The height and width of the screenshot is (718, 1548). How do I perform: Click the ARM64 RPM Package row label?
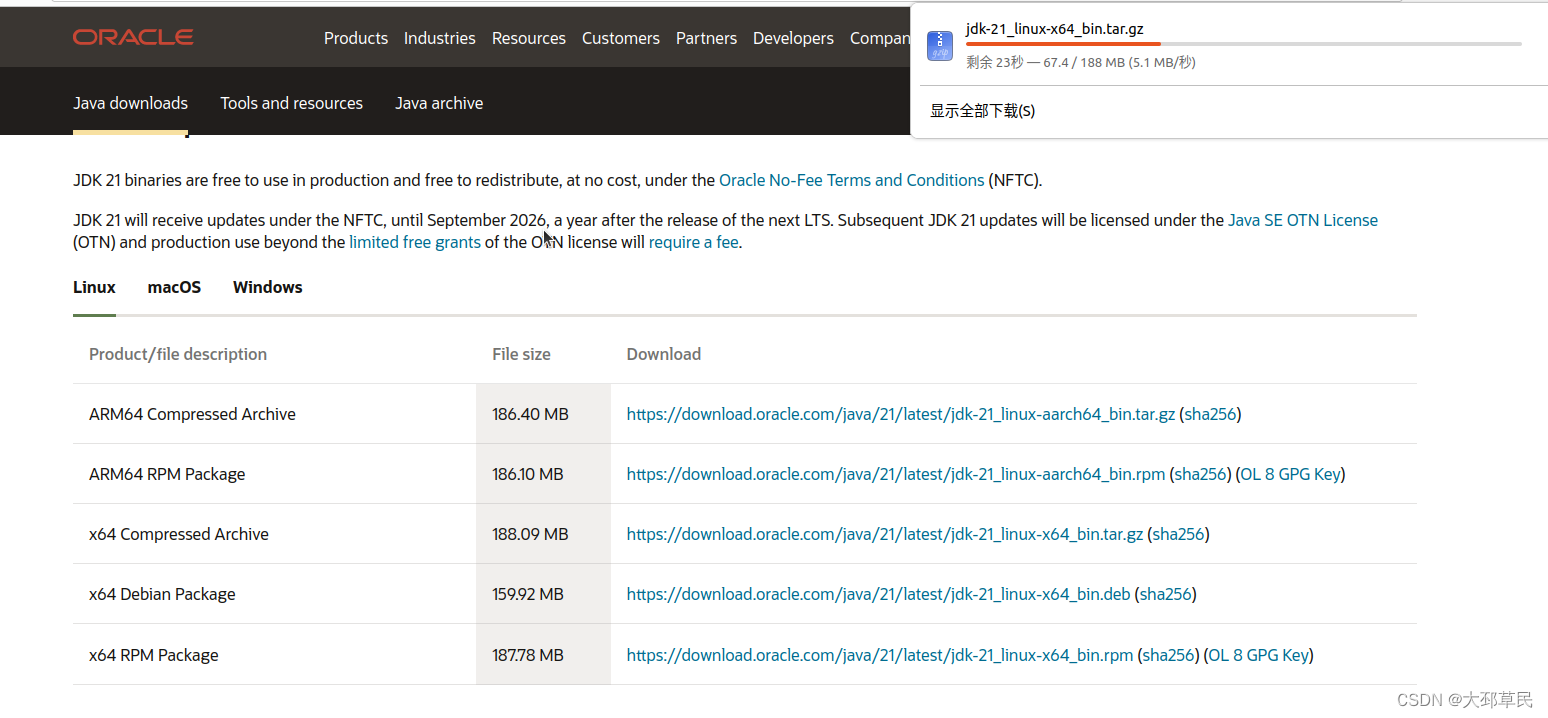[167, 474]
